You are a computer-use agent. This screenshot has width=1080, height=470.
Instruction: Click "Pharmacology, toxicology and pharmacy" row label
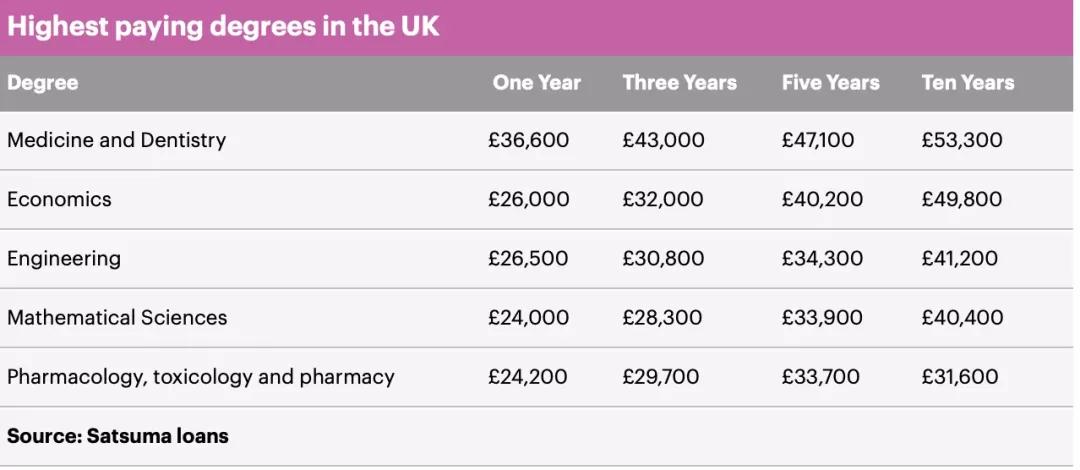(x=200, y=377)
